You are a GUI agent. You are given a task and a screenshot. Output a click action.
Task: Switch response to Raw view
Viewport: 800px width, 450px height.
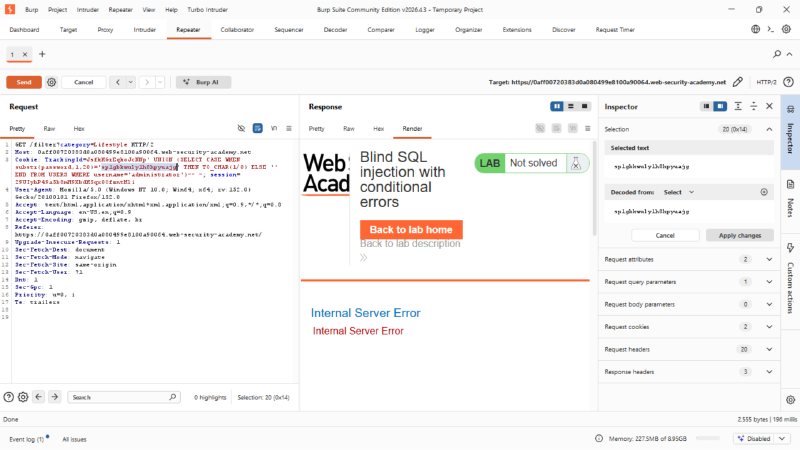[348, 129]
